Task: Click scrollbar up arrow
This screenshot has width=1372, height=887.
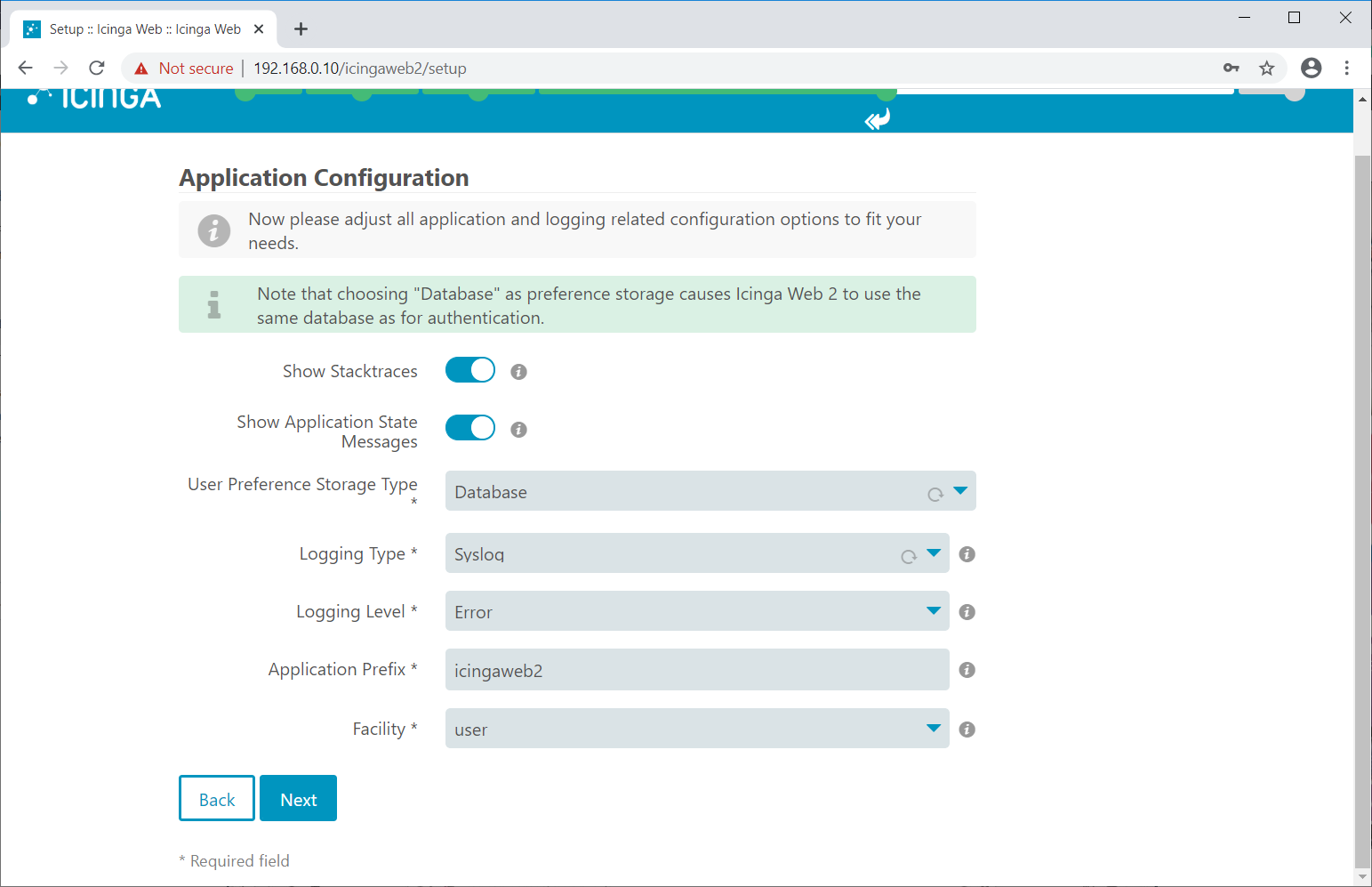Action: [1362, 99]
